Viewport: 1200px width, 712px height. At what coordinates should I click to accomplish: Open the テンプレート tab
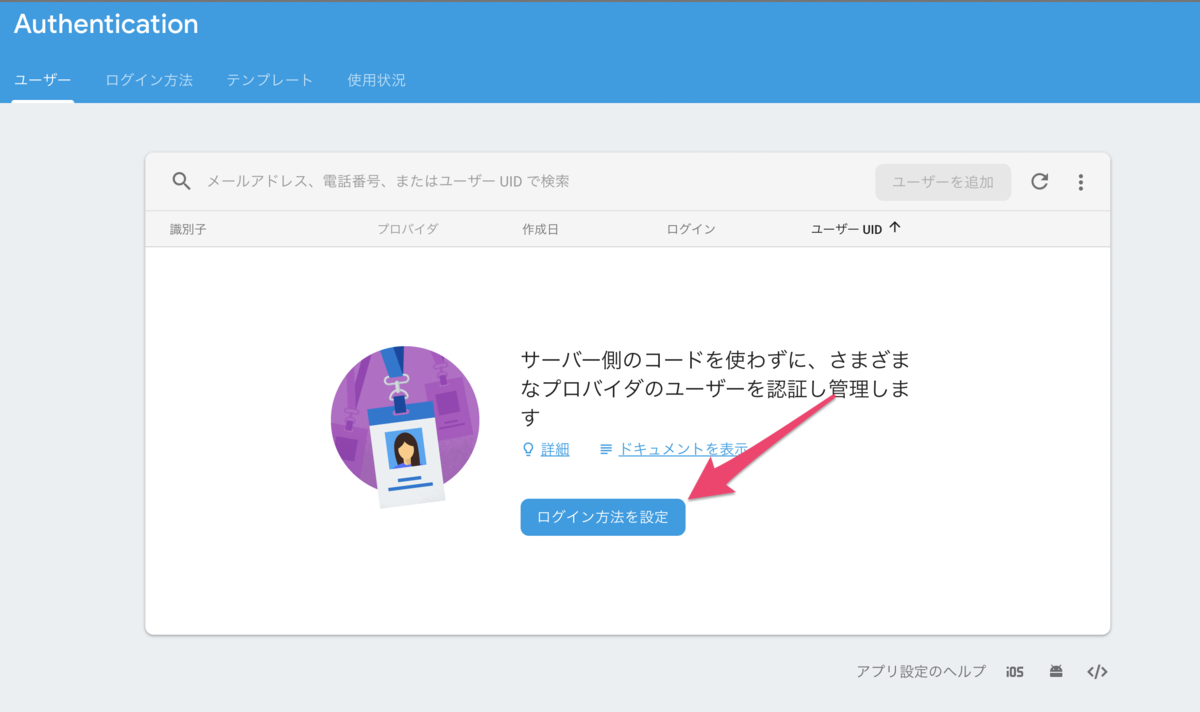pos(268,82)
